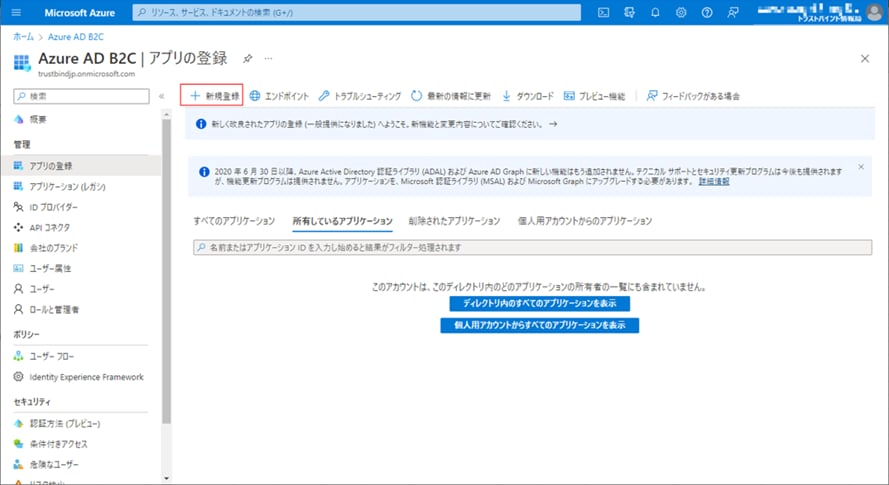
Task: Open プレビュー機能 in the toolbar
Action: coord(594,96)
